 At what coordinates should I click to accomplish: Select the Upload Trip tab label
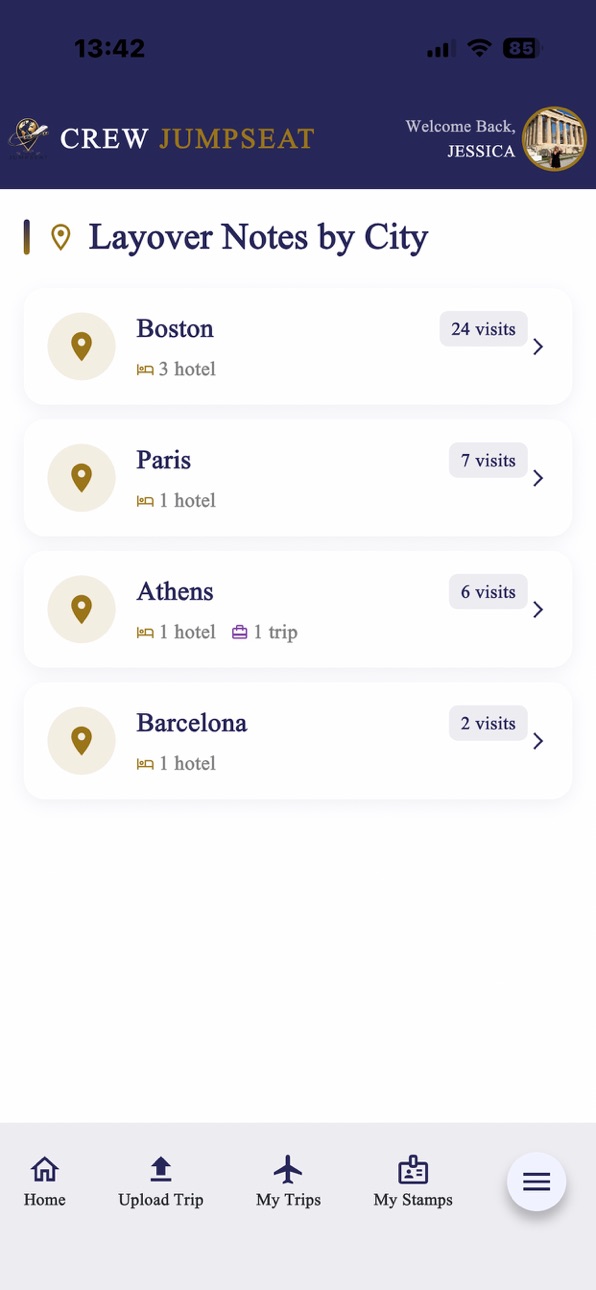(161, 1199)
